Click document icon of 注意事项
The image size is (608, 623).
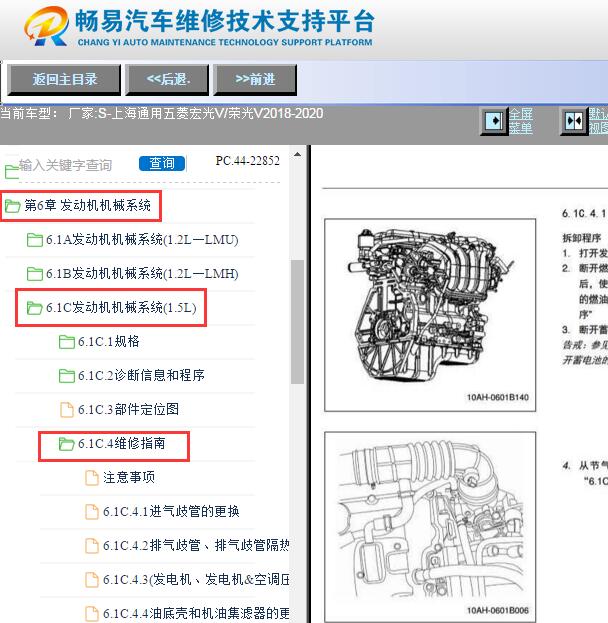[92, 478]
